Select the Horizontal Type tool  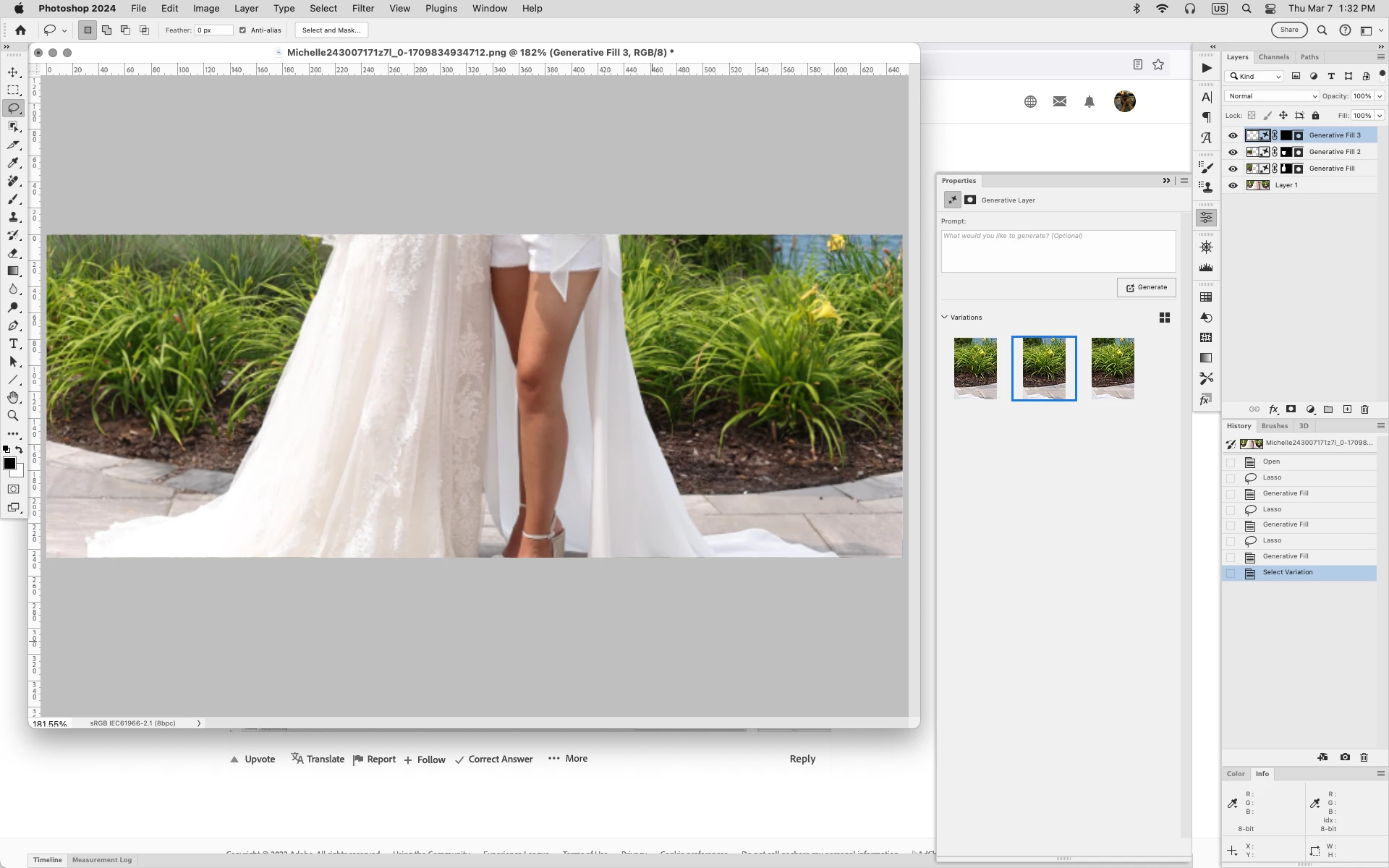pyautogui.click(x=13, y=344)
